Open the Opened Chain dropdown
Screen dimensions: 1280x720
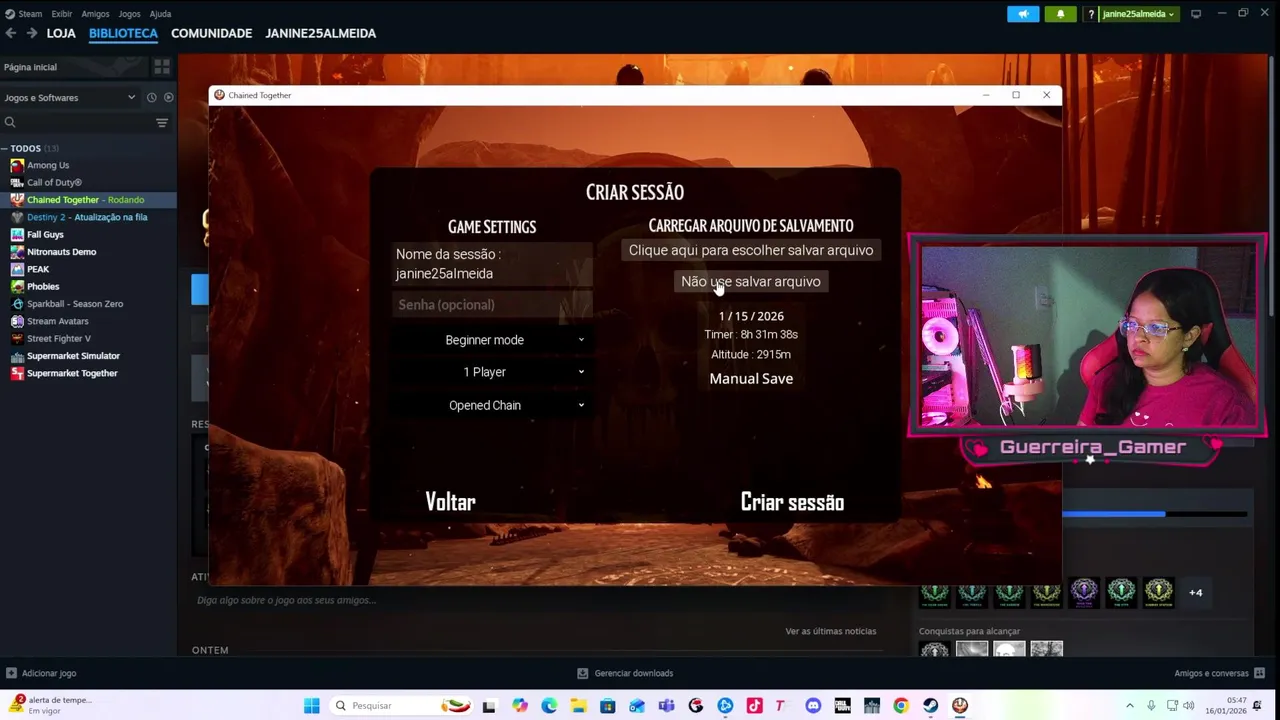click(x=491, y=405)
